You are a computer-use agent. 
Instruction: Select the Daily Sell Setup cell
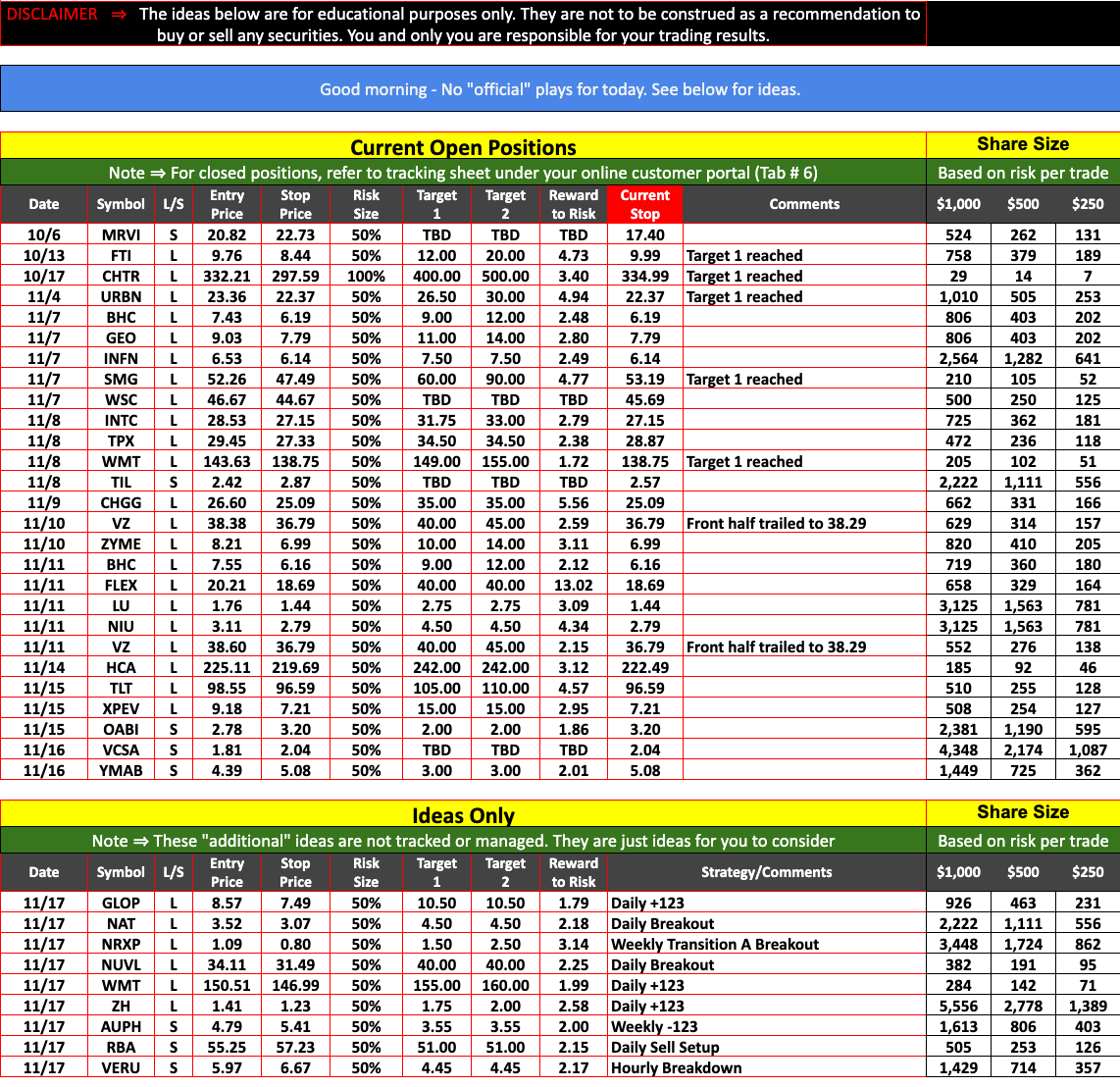coord(665,1048)
